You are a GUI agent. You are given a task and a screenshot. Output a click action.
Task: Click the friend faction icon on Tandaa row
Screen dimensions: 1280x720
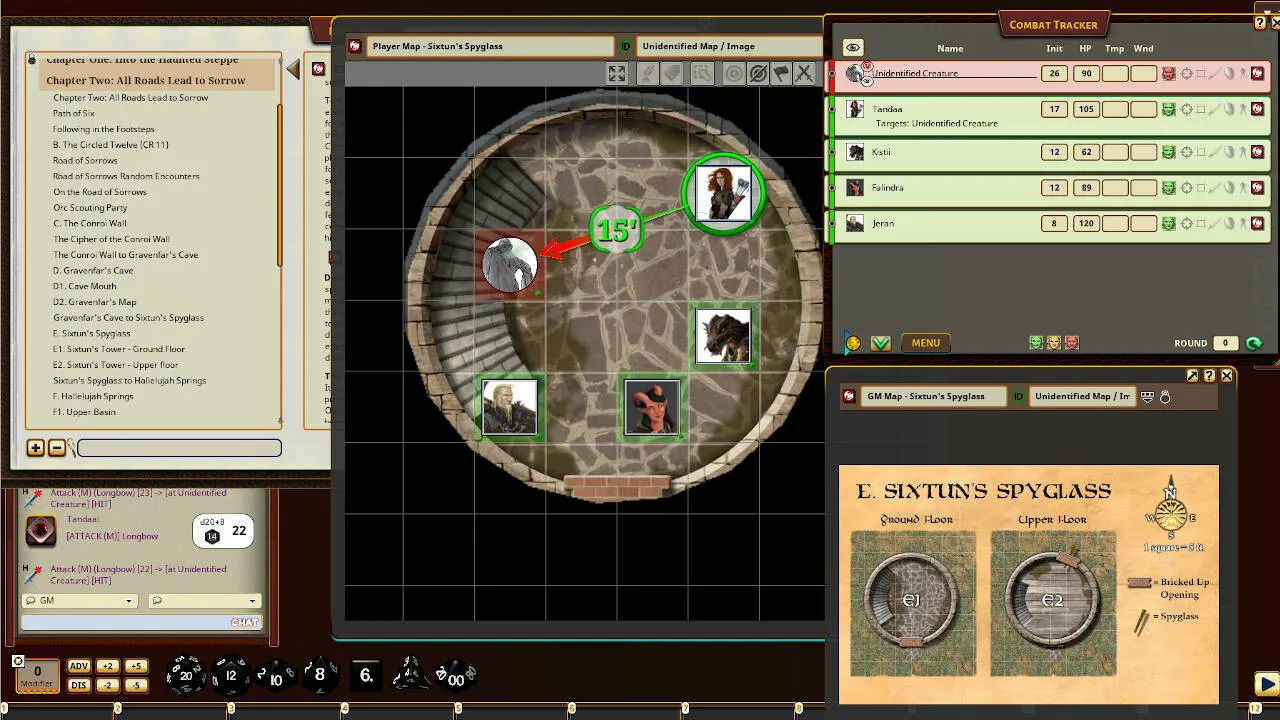(1168, 109)
